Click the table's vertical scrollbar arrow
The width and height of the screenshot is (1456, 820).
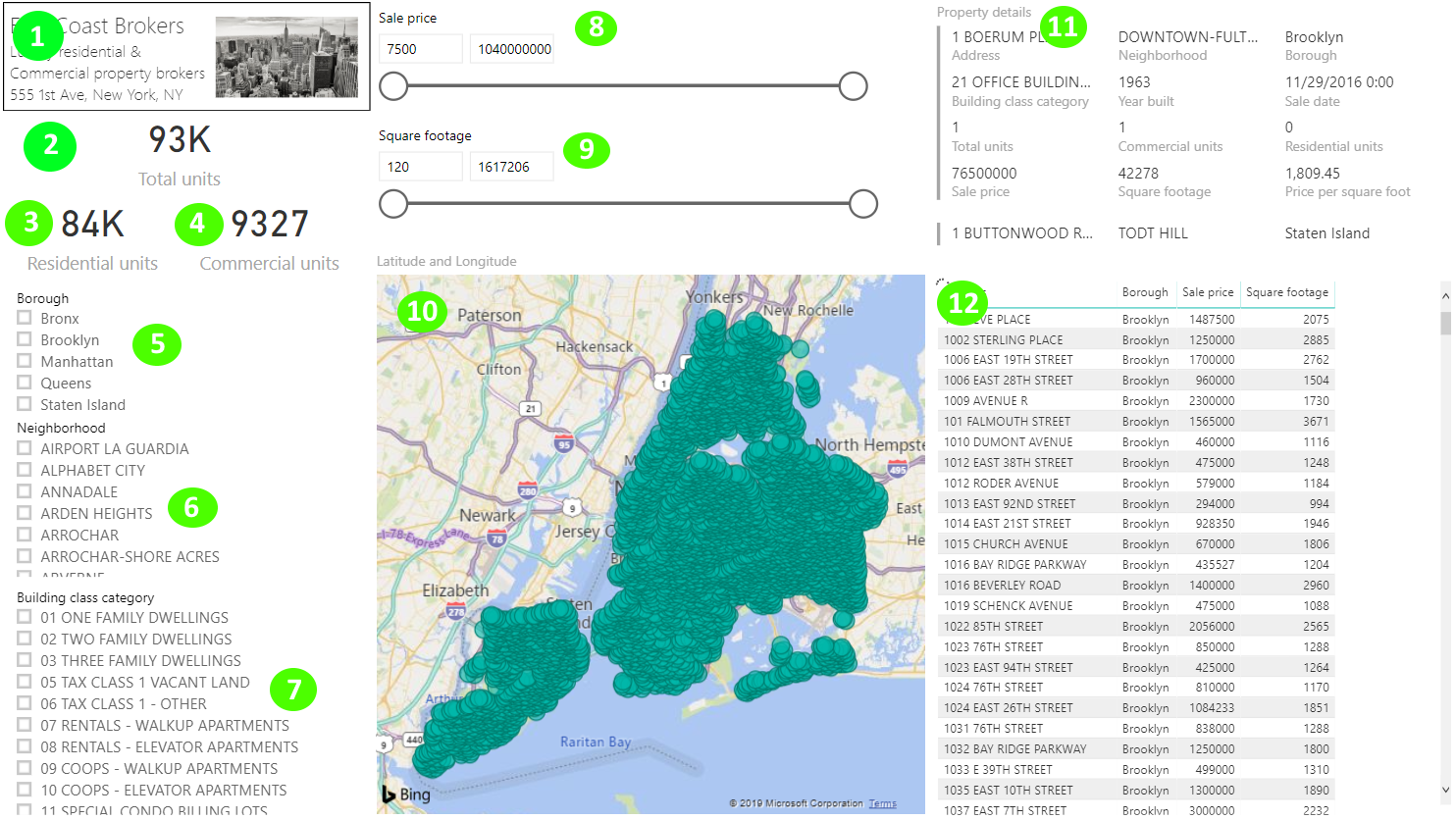[1444, 294]
